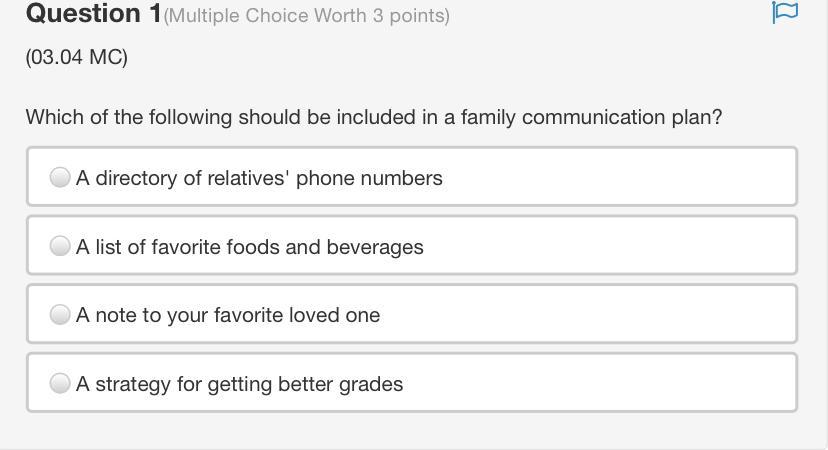
Task: Click the "Multiple Choice Worth 3 points" label
Action: pos(306,16)
